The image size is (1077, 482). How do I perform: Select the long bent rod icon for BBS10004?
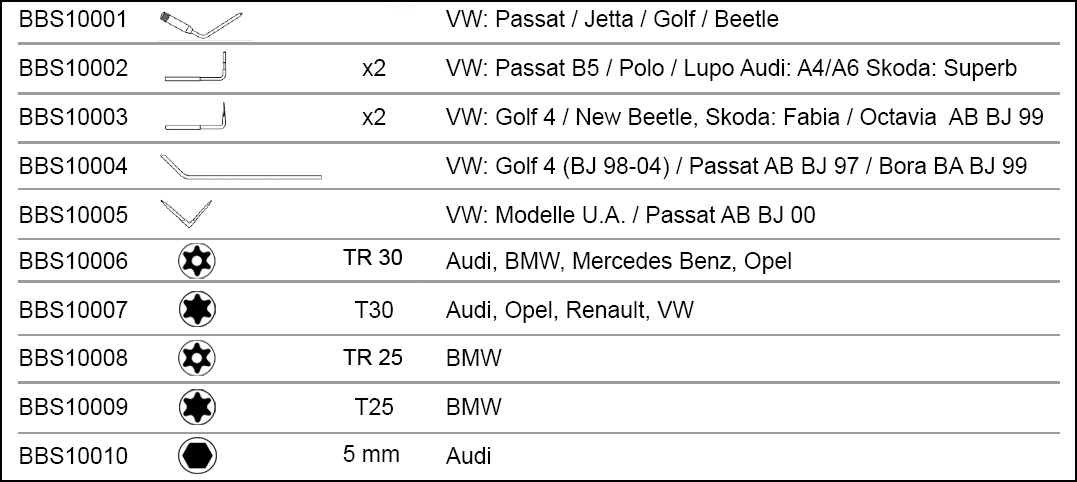[x=240, y=166]
